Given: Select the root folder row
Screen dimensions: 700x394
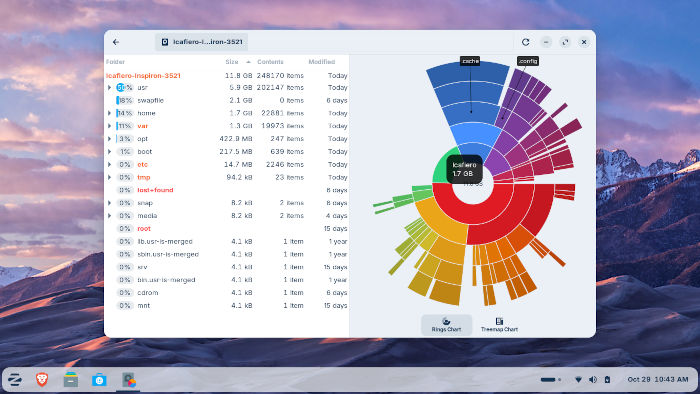Looking at the screenshot, I should 227,228.
